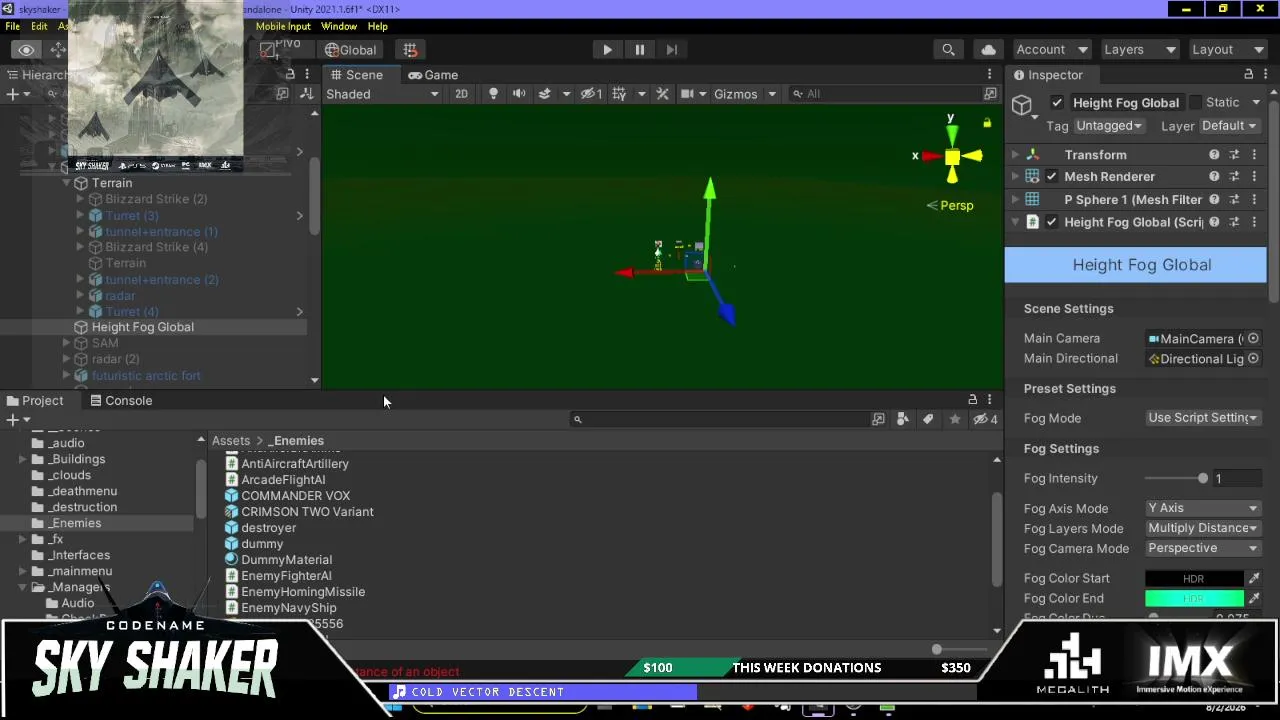Open the File menu
This screenshot has height=720, width=1280.
tap(13, 27)
